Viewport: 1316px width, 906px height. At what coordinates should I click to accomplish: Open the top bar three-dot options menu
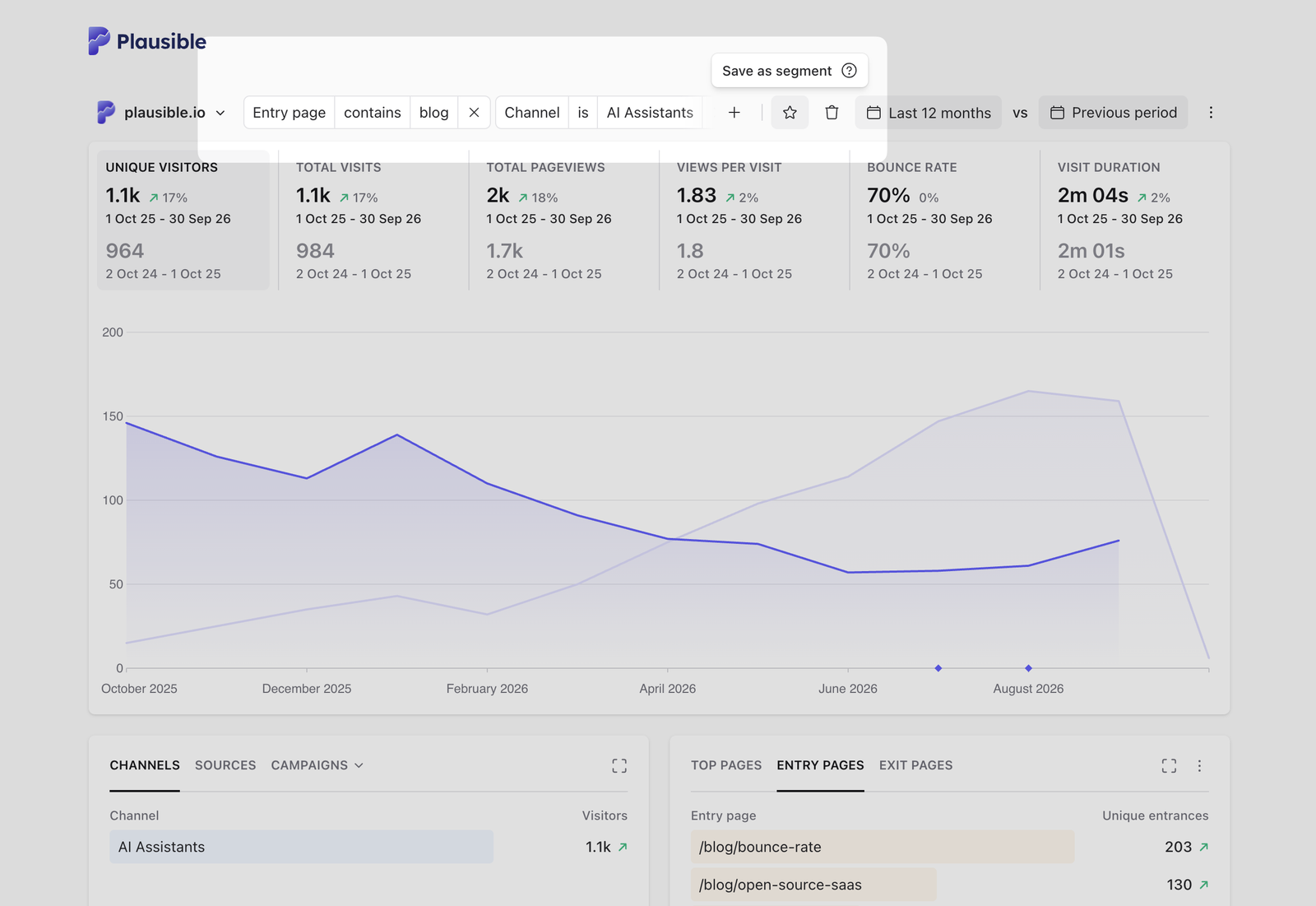[x=1211, y=113]
